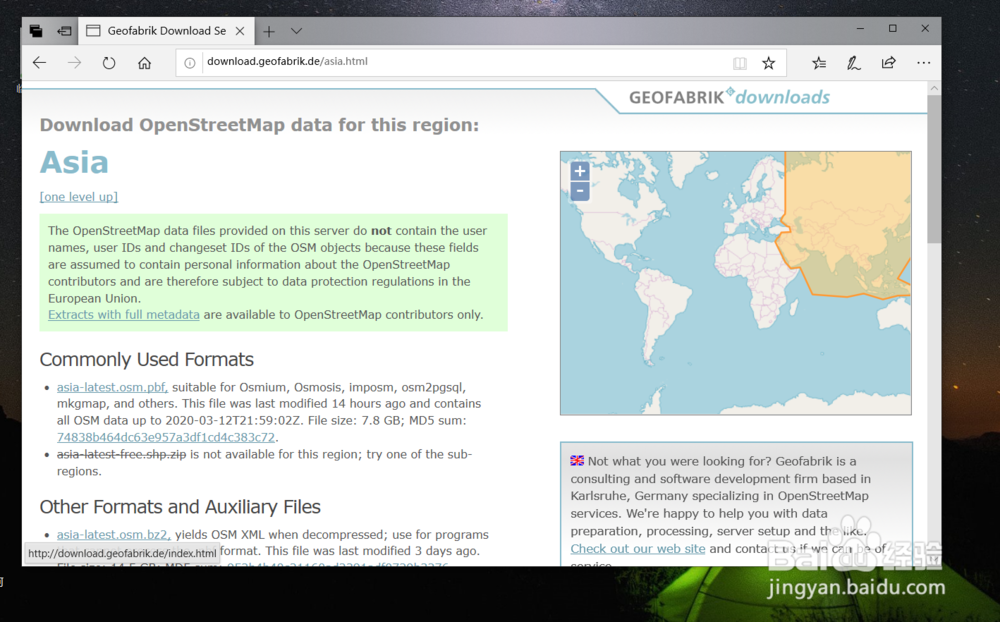Go to the browser home page

(143, 62)
